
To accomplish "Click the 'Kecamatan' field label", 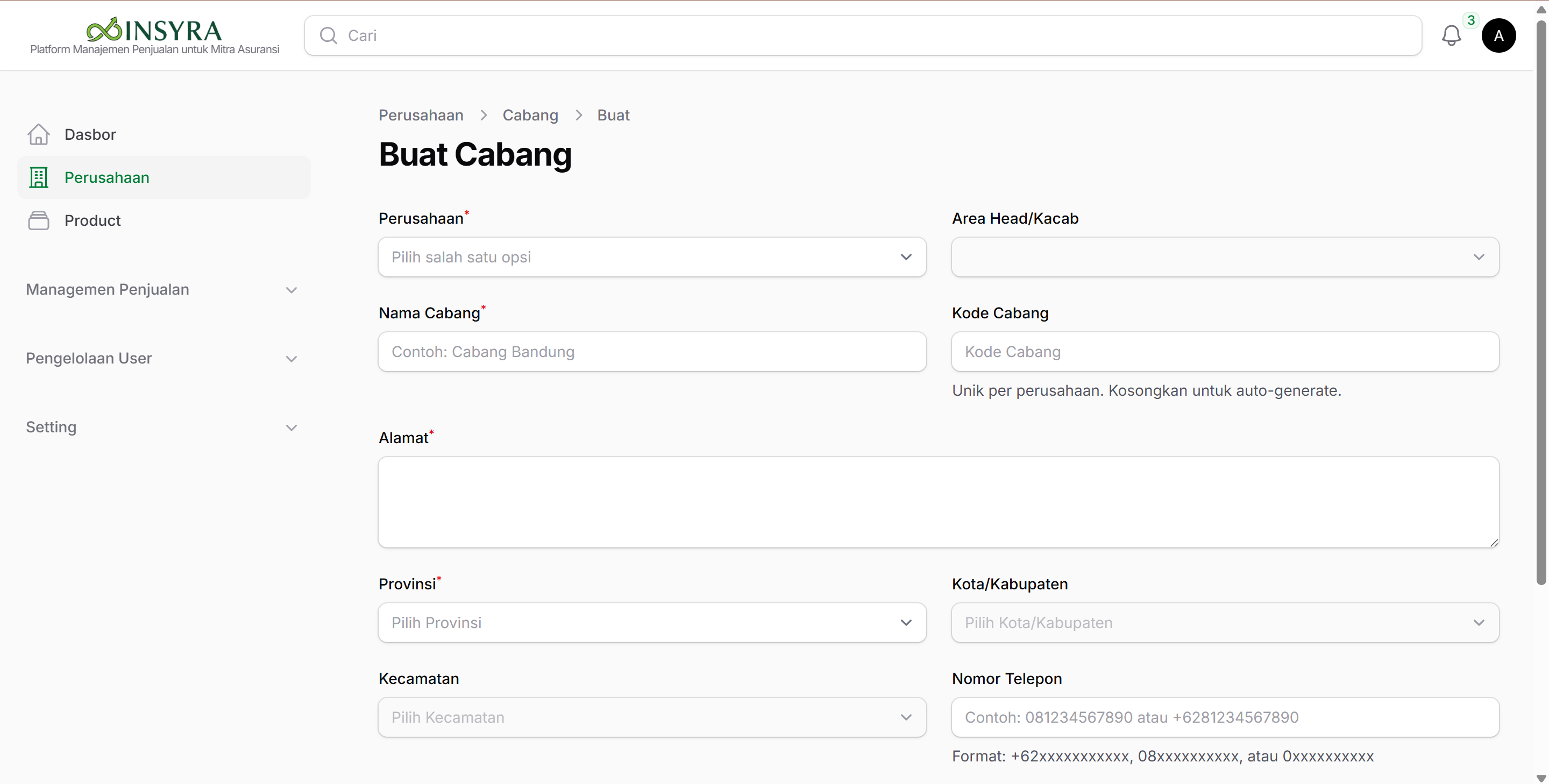I will coord(418,679).
